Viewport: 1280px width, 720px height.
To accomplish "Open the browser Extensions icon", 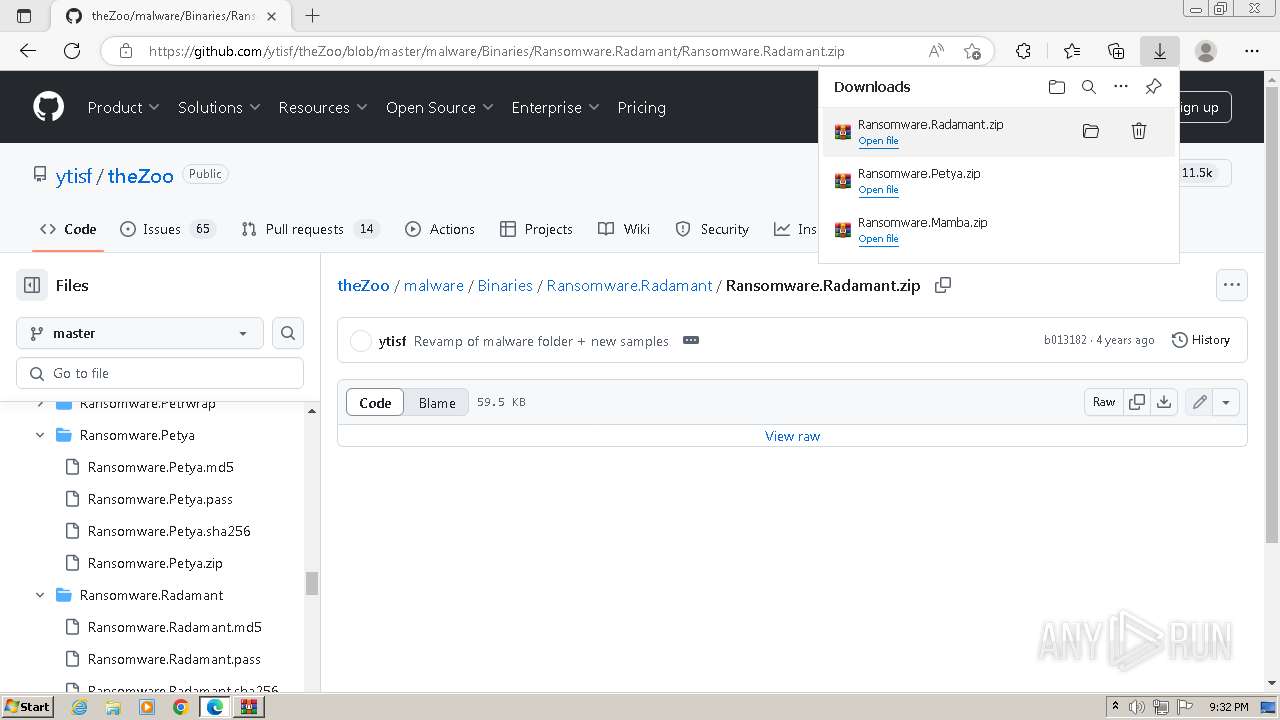I will tap(1023, 51).
